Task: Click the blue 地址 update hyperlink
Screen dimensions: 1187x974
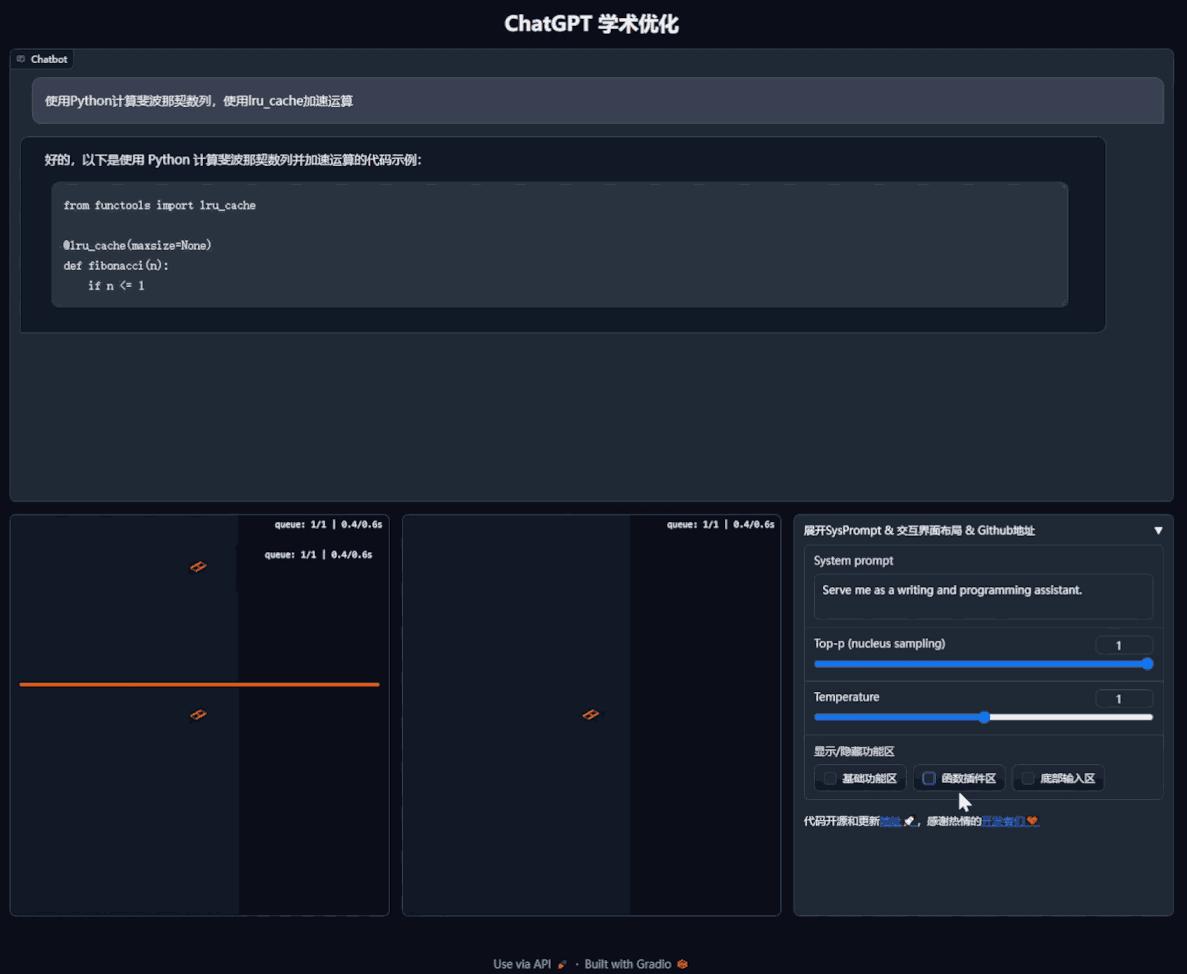Action: 890,820
